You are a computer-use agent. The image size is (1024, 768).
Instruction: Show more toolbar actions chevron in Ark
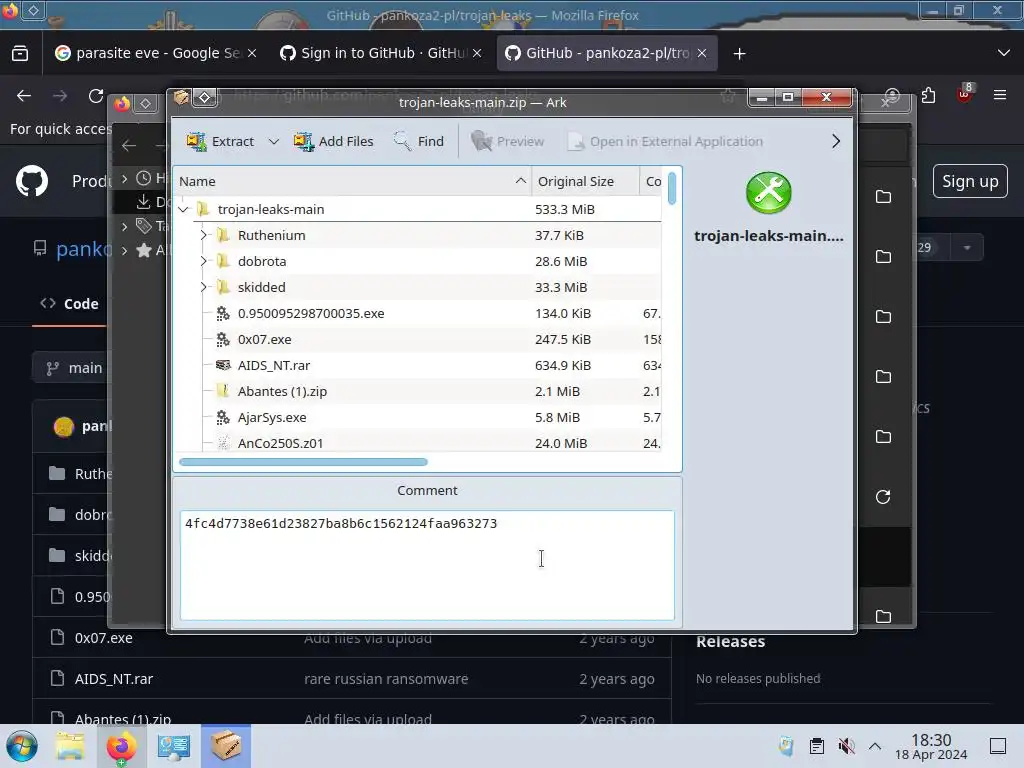coord(836,141)
